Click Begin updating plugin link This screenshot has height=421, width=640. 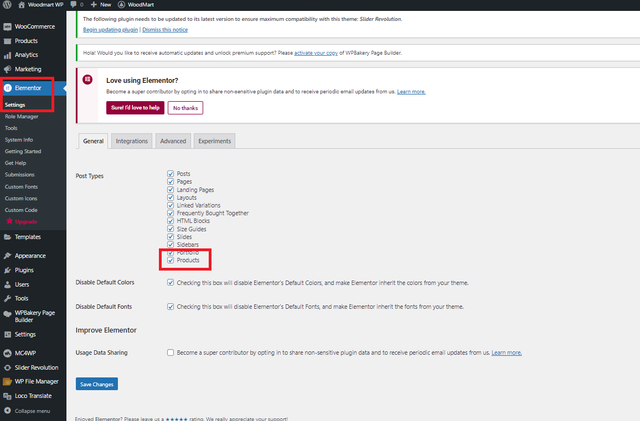(110, 30)
